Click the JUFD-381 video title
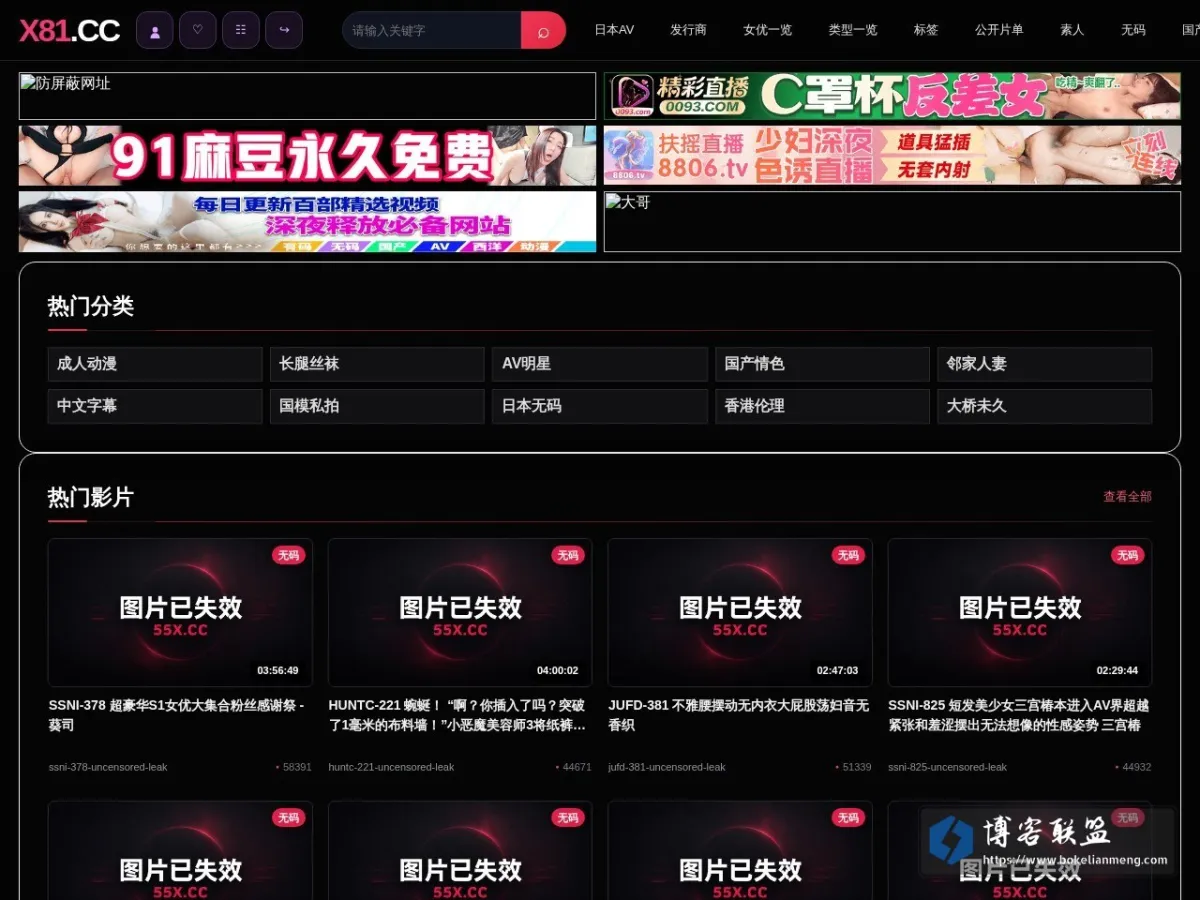This screenshot has height=900, width=1200. pos(739,715)
